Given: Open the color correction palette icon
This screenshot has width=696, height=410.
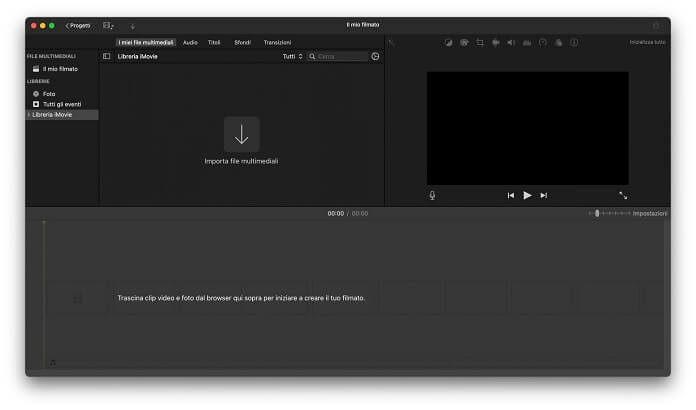Looking at the screenshot, I should click(x=464, y=43).
